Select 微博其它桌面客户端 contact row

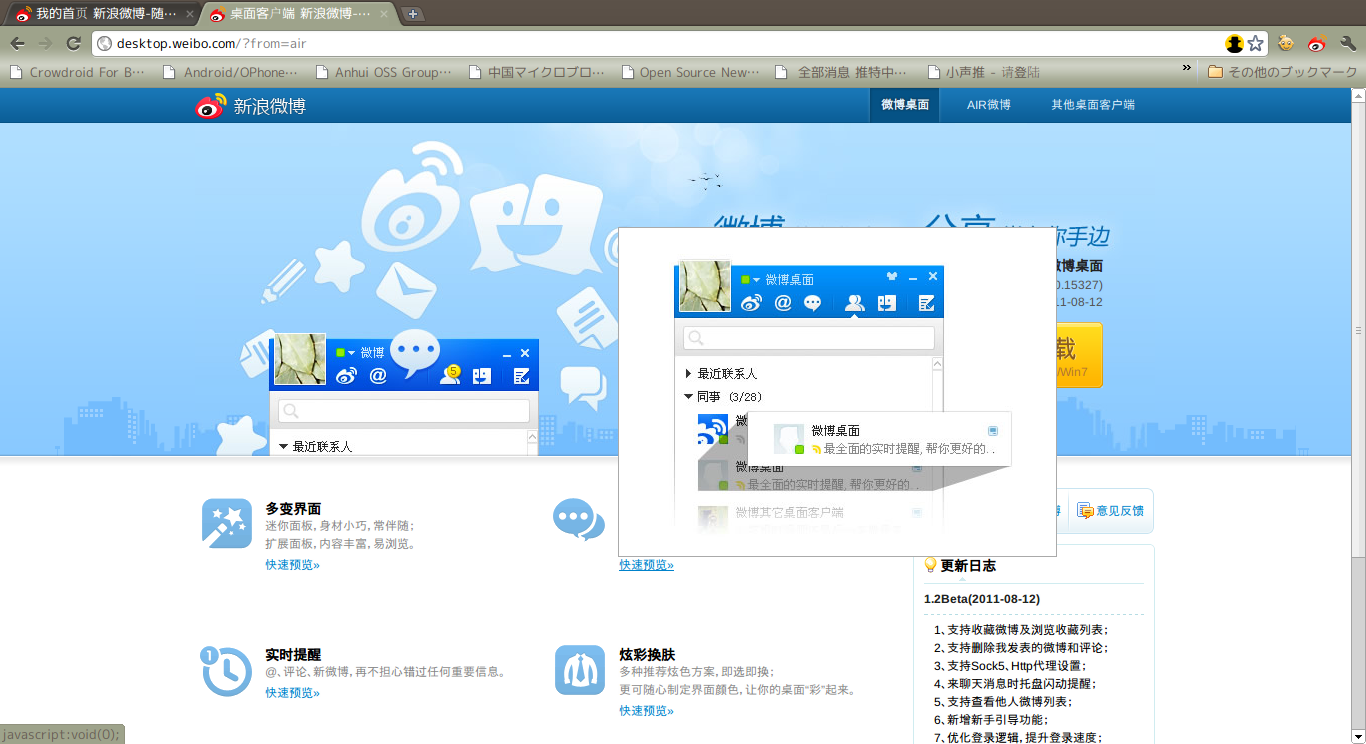pos(810,516)
